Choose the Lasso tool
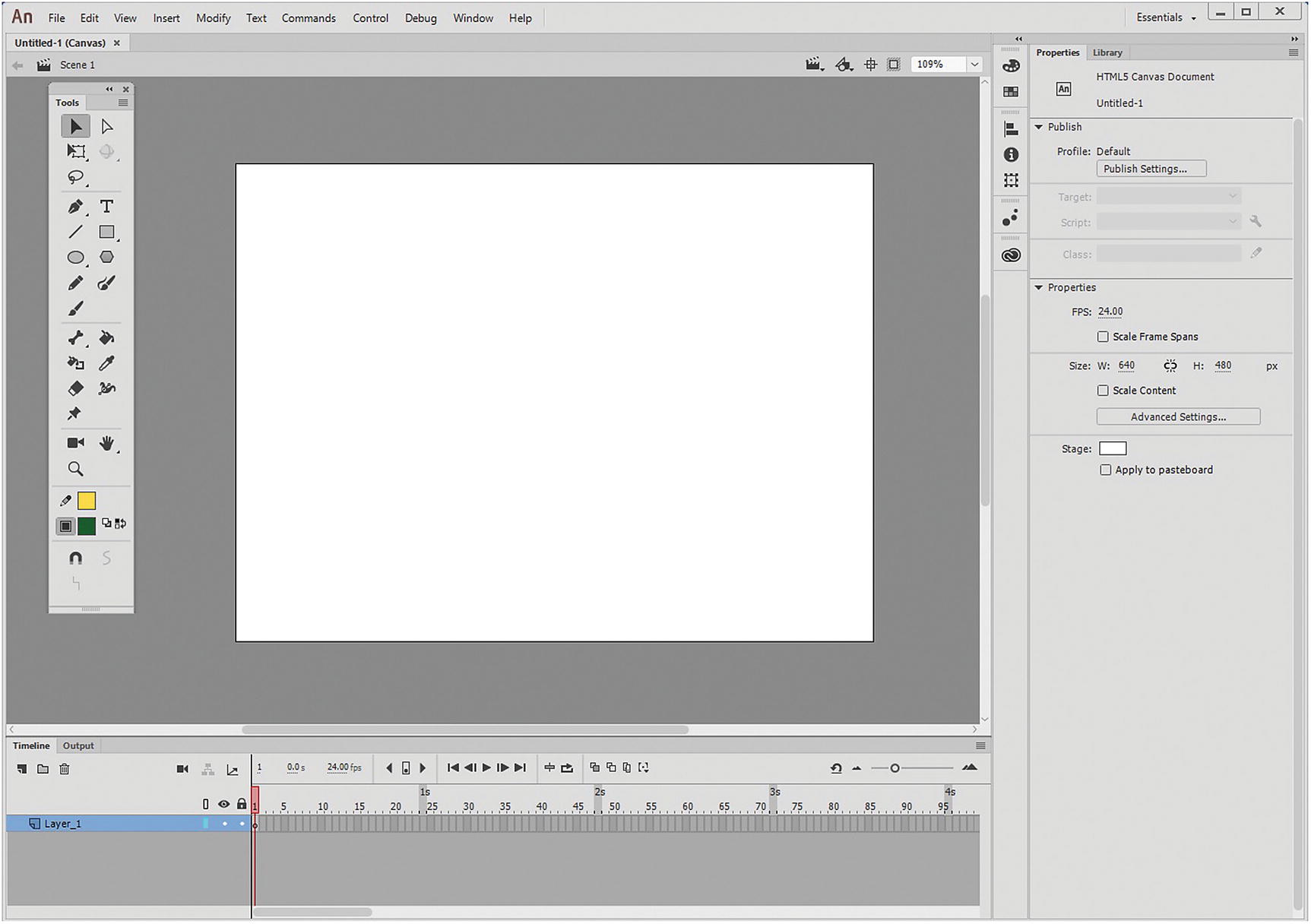The image size is (1311, 924). pos(75,178)
